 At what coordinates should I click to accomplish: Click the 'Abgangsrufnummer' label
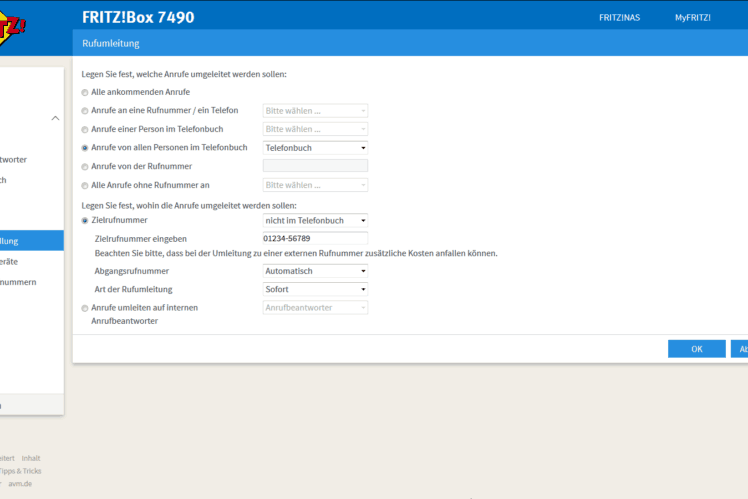point(132,271)
